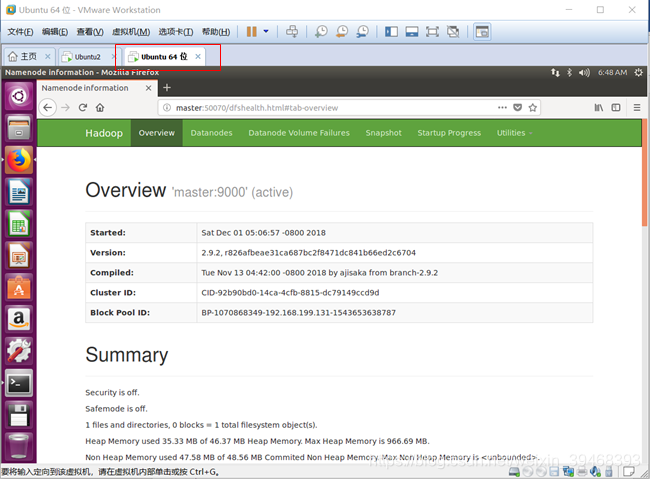Open Ubuntu Dash search from launcher

coord(19,96)
